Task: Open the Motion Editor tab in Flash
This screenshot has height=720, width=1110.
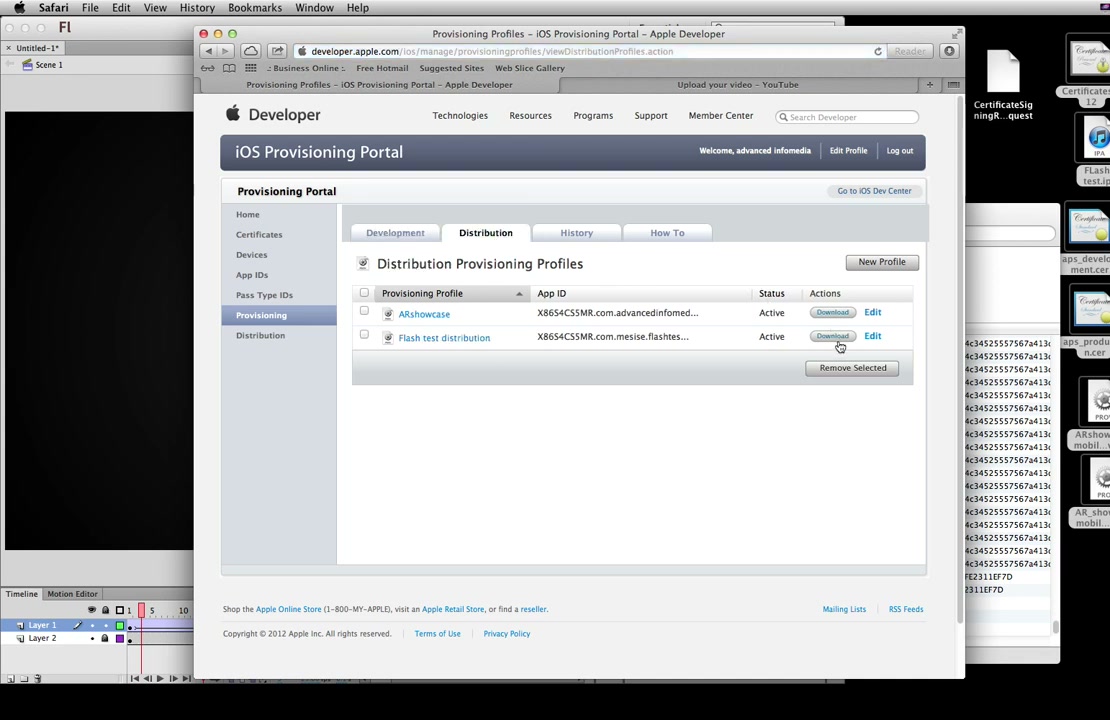Action: 72,594
